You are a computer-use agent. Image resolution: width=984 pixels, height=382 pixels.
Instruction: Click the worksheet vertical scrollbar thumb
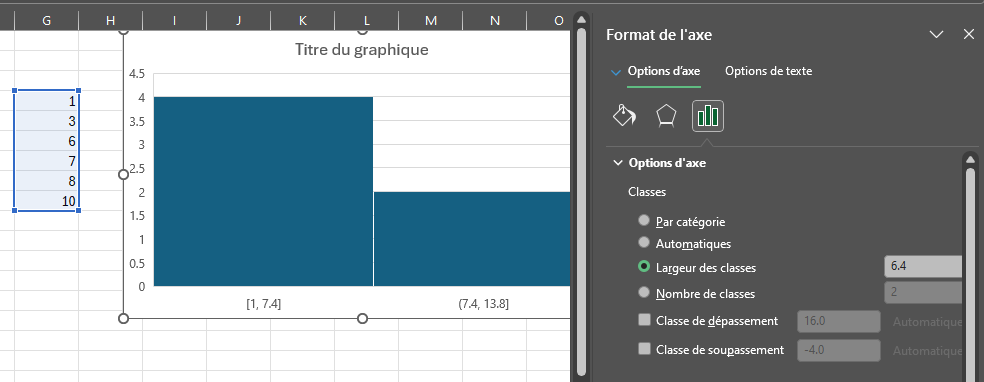click(x=582, y=201)
